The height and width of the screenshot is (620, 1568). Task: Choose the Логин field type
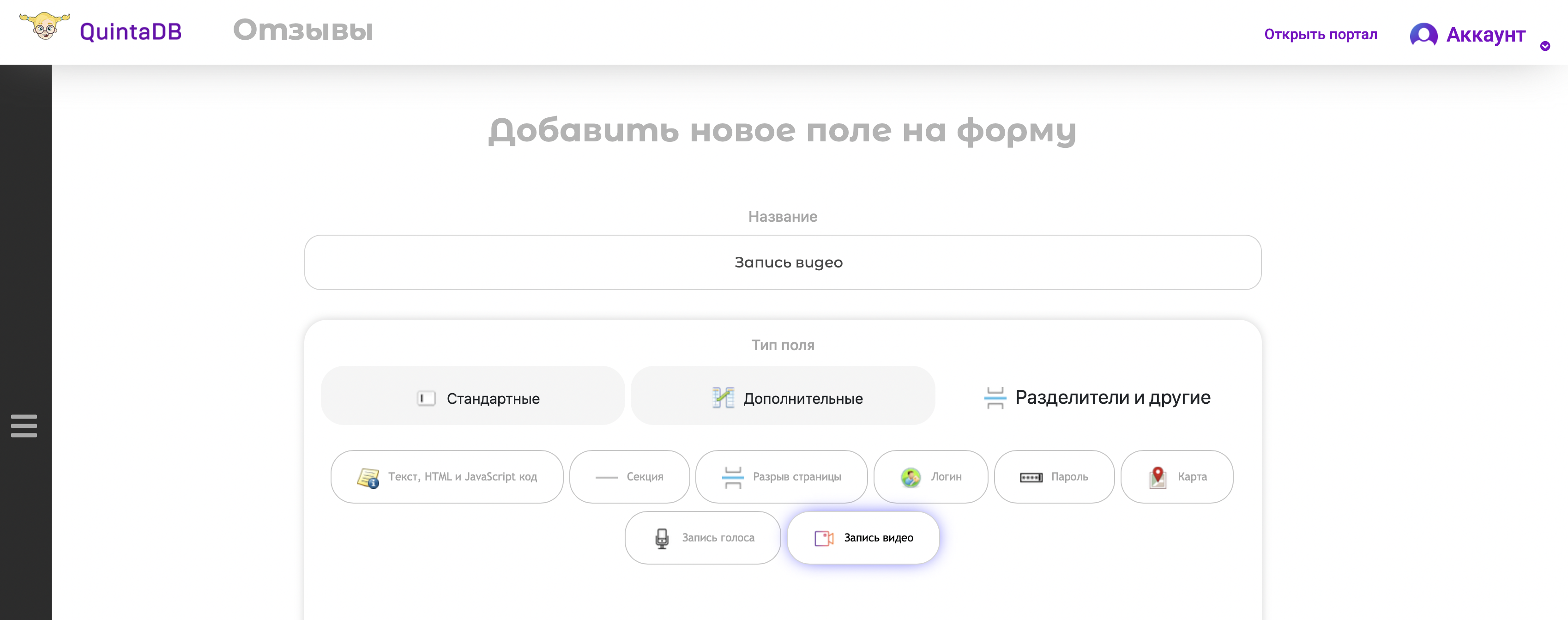[931, 477]
